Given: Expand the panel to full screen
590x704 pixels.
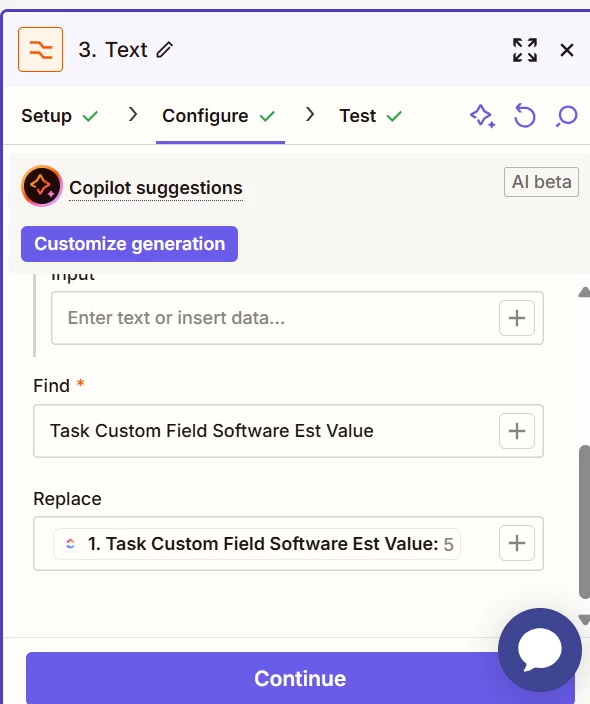Looking at the screenshot, I should 525,50.
